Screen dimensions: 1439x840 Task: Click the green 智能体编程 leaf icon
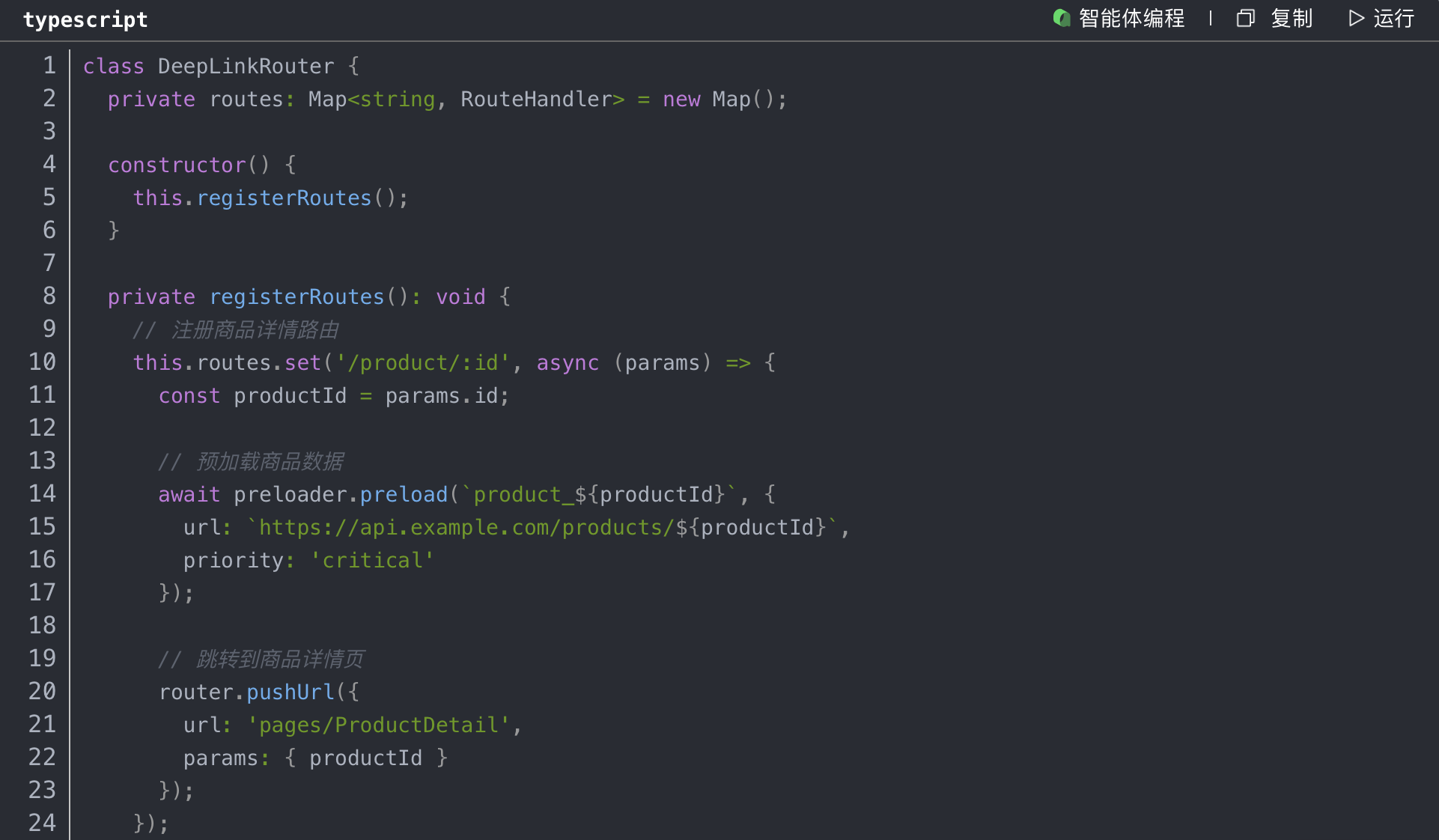point(1061,18)
